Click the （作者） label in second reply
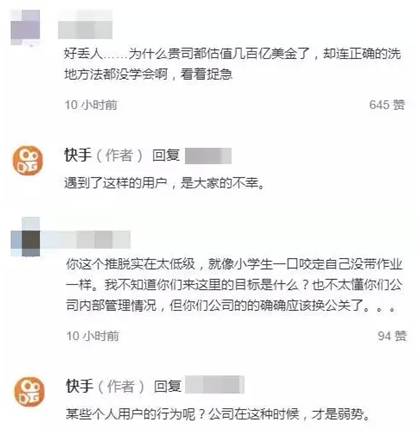This screenshot has height=437, width=420. coord(121,386)
